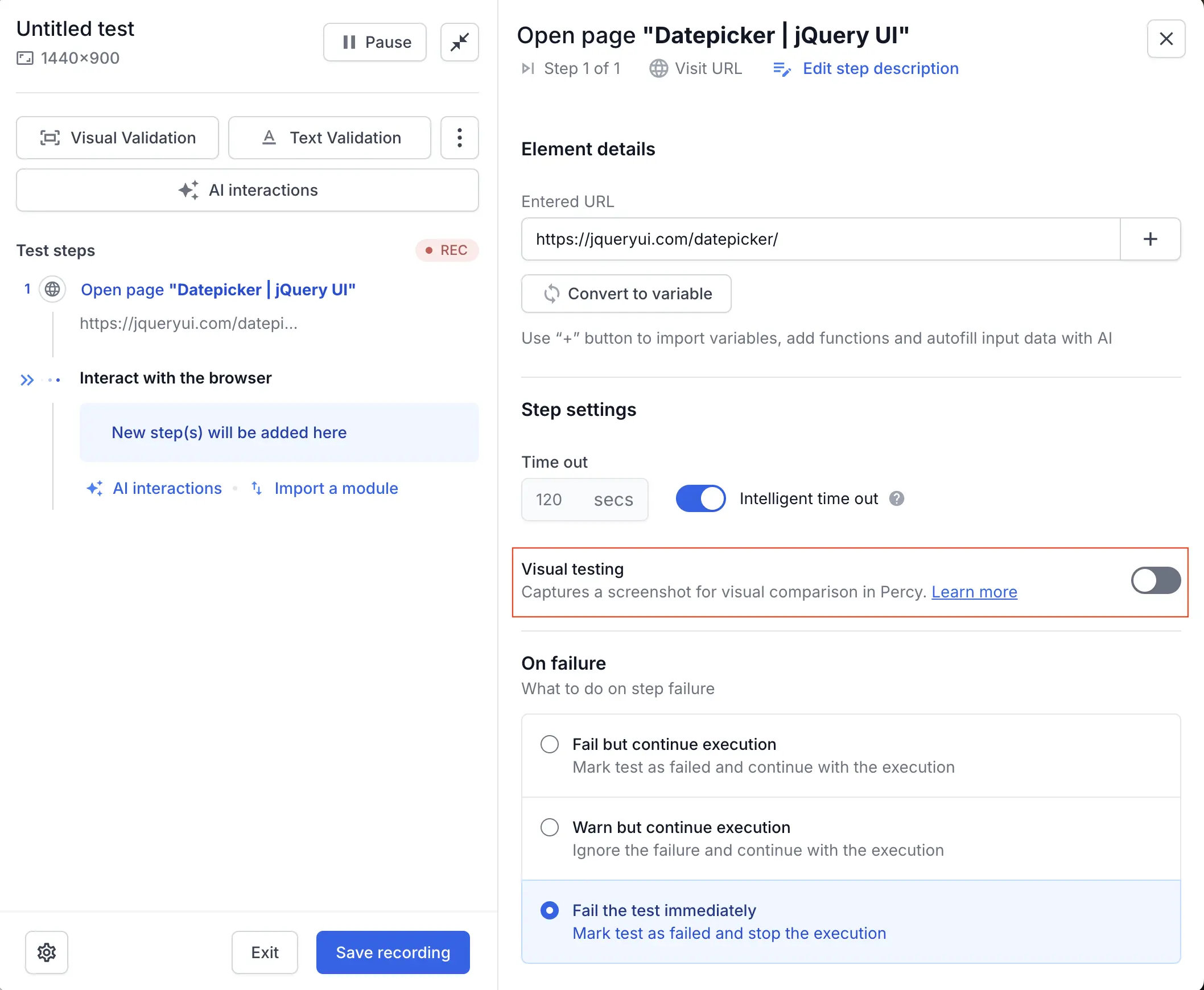Open the Learn more link about Percy

point(974,592)
